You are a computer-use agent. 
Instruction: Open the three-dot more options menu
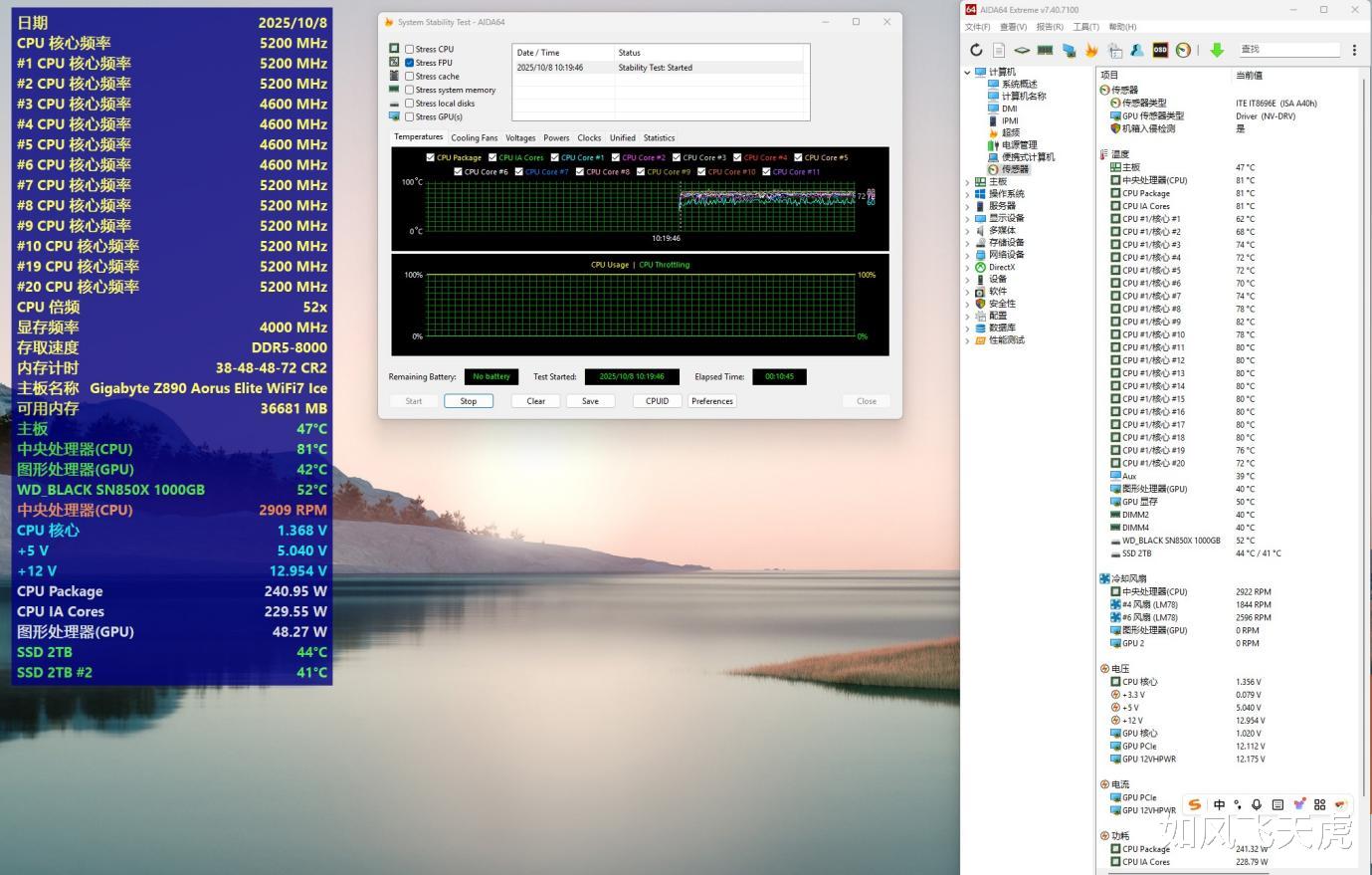pos(1354,50)
